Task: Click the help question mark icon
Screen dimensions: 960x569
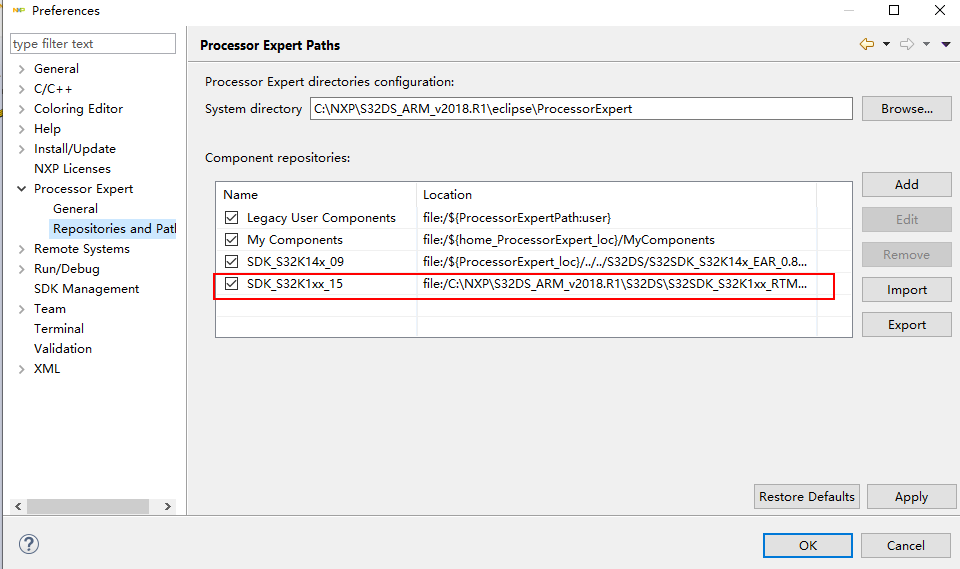Action: (x=28, y=545)
